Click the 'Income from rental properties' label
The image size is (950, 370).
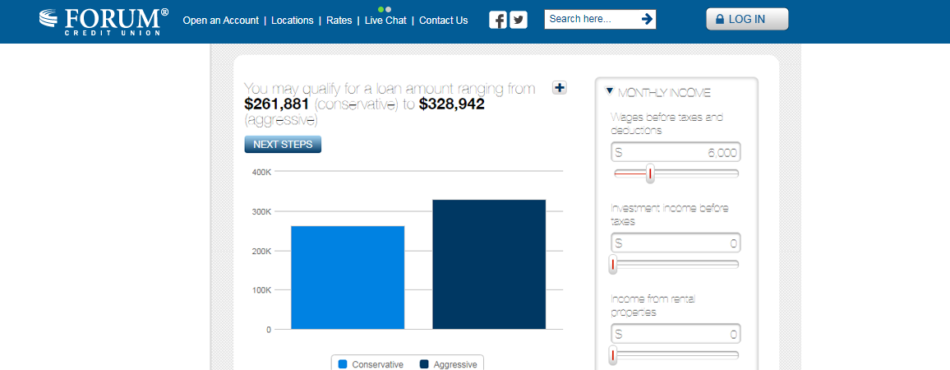click(654, 305)
